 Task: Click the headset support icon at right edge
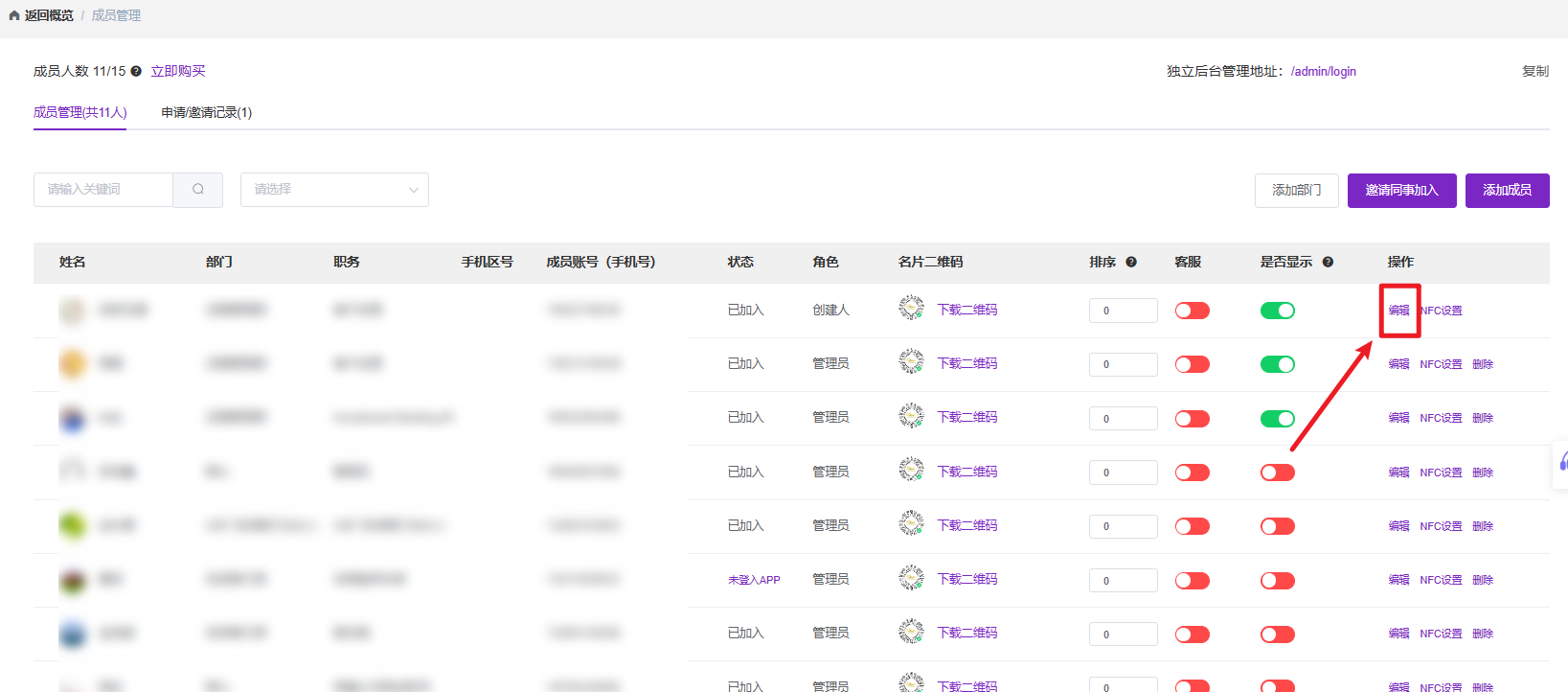[x=1562, y=462]
